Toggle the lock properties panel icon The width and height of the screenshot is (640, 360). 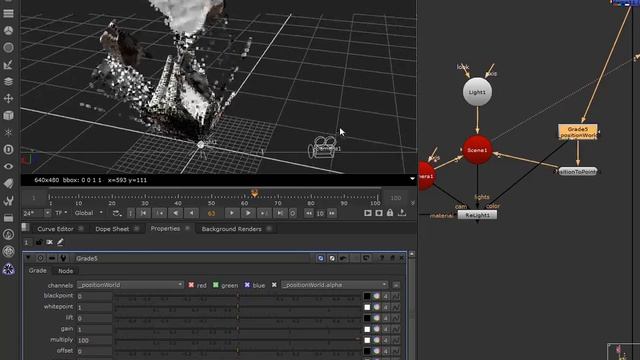[39, 242]
